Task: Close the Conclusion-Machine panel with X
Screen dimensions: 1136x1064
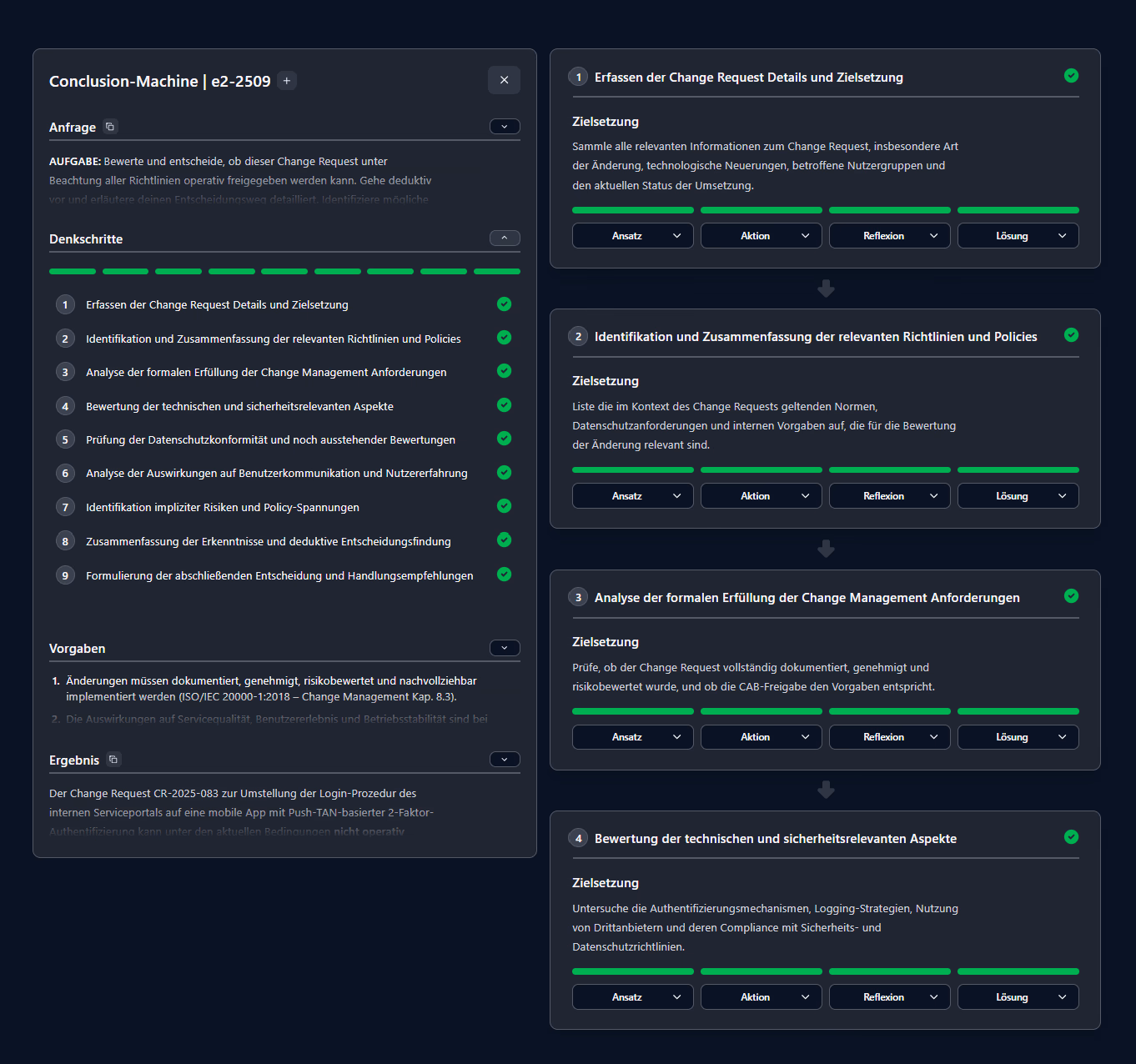Action: coord(504,80)
